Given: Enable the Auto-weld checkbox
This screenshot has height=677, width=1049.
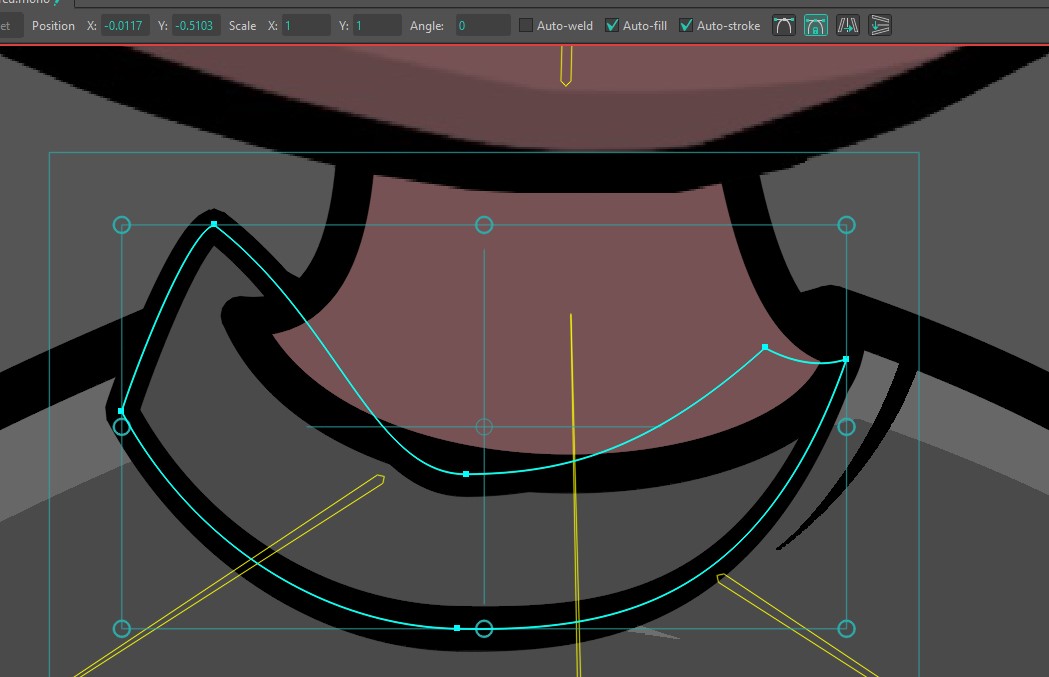Looking at the screenshot, I should 526,25.
